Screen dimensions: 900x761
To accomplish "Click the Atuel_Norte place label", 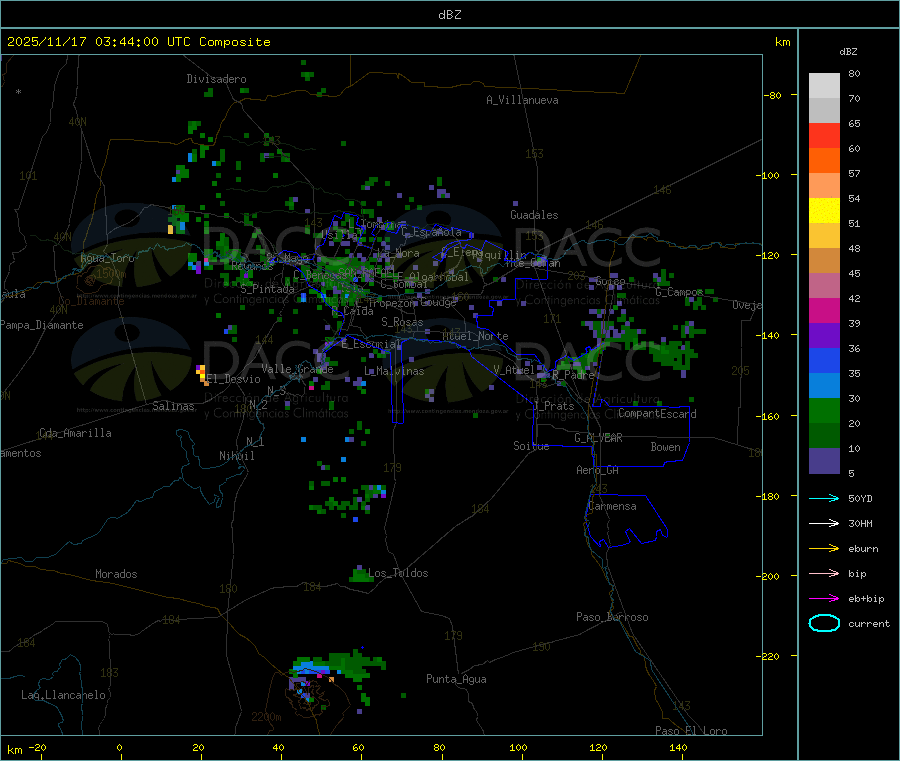I will [x=475, y=336].
